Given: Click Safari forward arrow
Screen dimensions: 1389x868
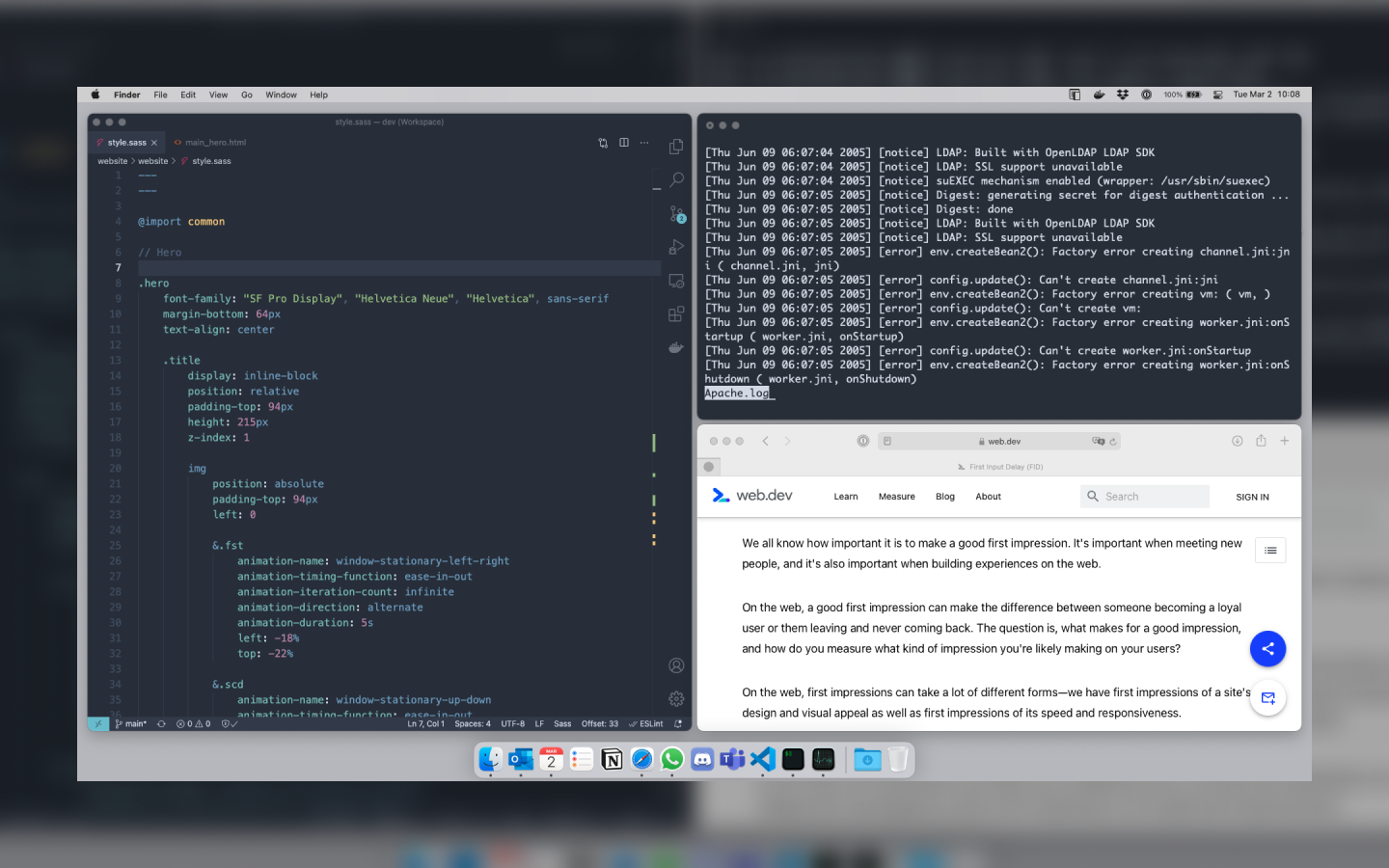Looking at the screenshot, I should coord(787,441).
